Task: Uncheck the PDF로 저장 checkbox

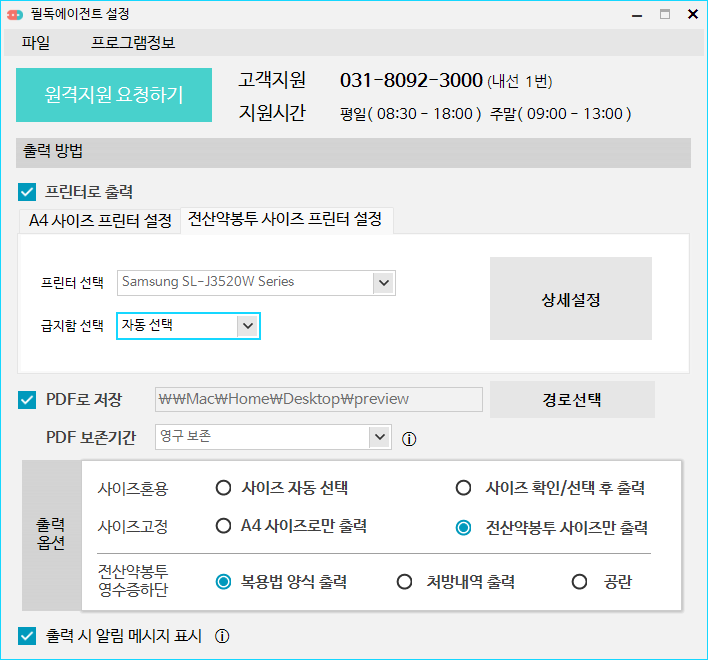Action: [28, 400]
